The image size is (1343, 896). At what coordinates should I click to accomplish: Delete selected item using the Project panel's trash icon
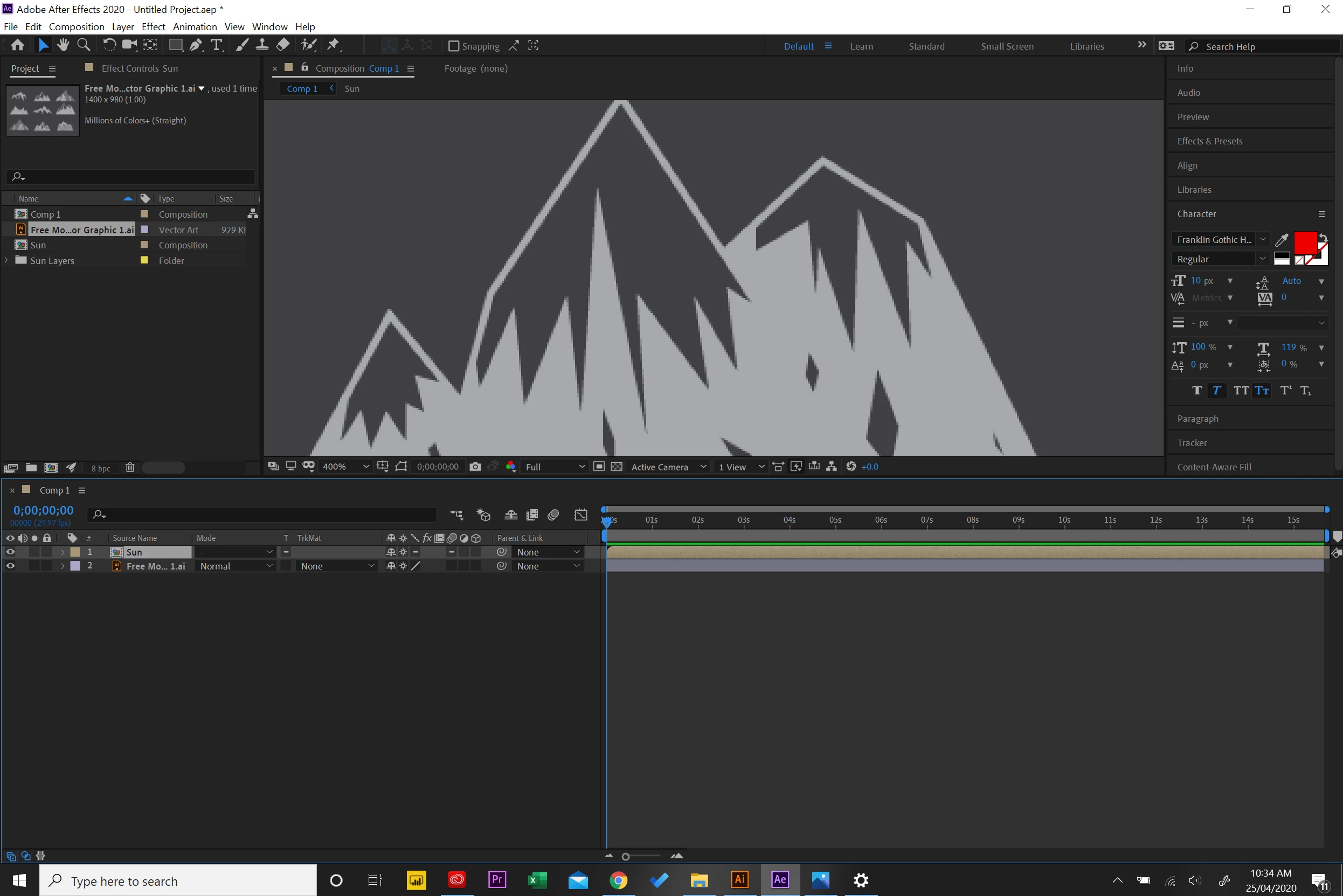pos(130,468)
